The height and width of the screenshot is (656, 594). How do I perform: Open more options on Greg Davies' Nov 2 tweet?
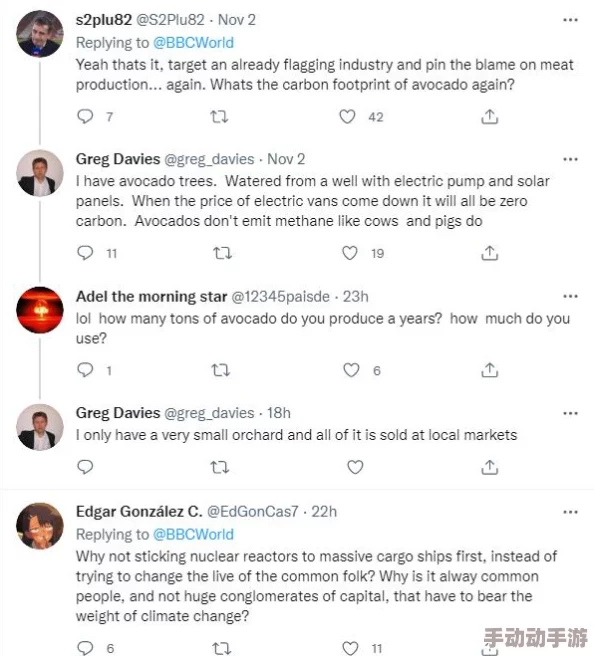tap(570, 159)
